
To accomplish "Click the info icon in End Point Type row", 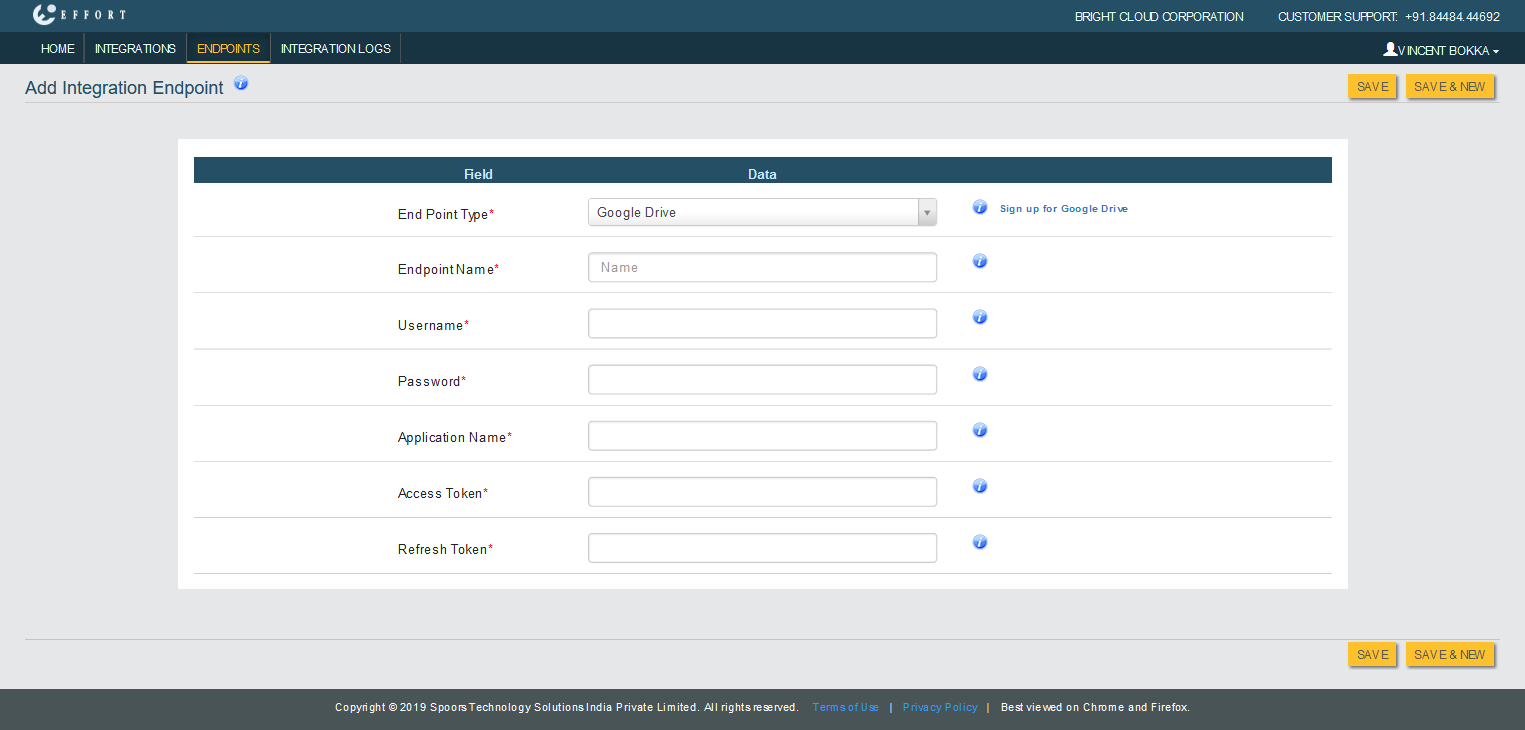I will [980, 208].
